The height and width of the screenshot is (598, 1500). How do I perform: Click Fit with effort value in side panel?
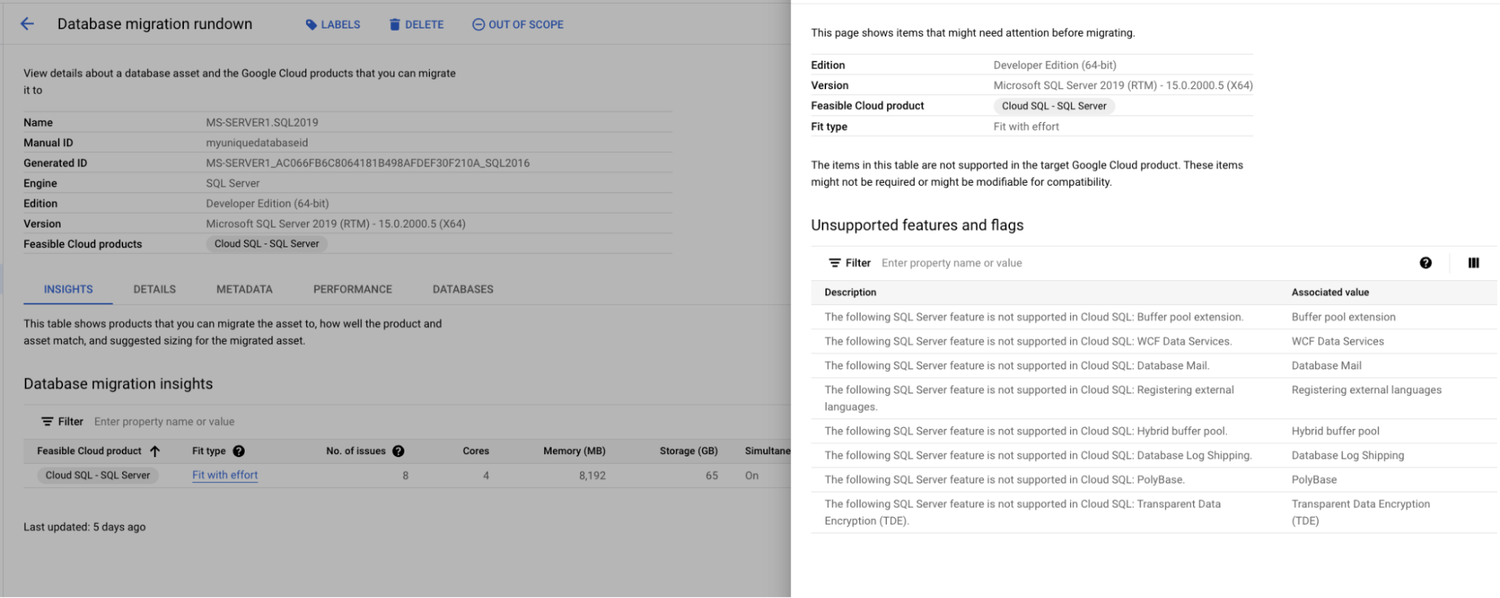click(1026, 127)
